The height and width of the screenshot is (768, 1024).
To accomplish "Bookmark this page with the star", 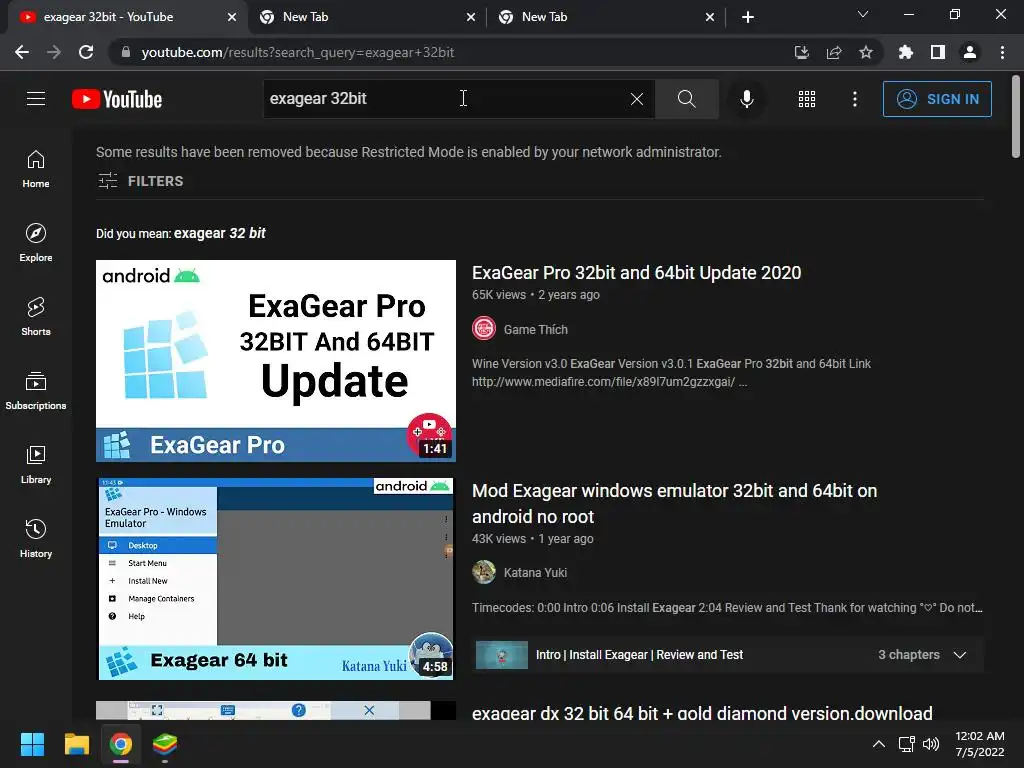I will (x=866, y=52).
